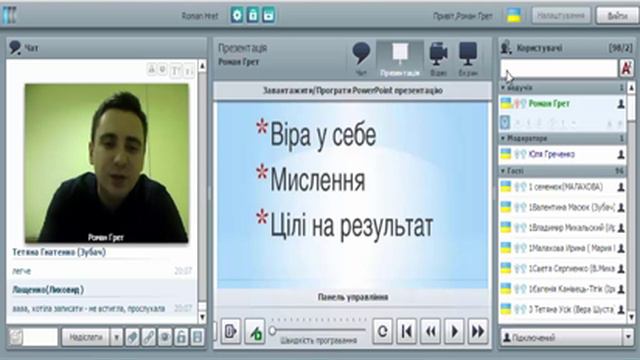Switch to the Презентація tab
640x360 pixels.
(x=400, y=59)
